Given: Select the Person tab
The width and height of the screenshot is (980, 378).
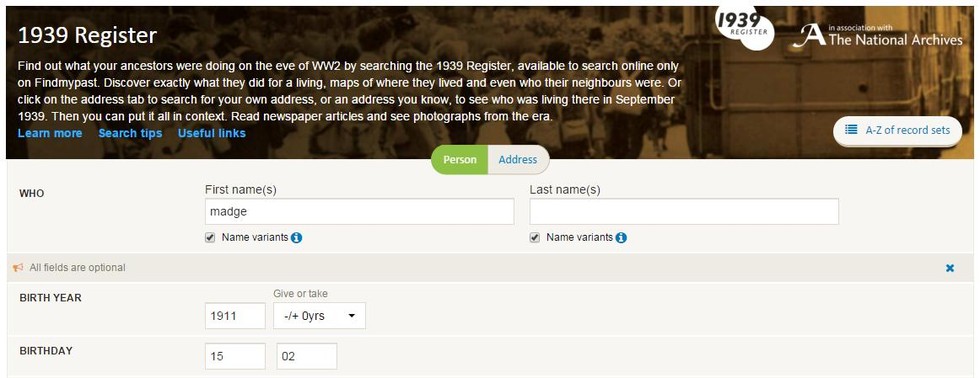Looking at the screenshot, I should (459, 159).
